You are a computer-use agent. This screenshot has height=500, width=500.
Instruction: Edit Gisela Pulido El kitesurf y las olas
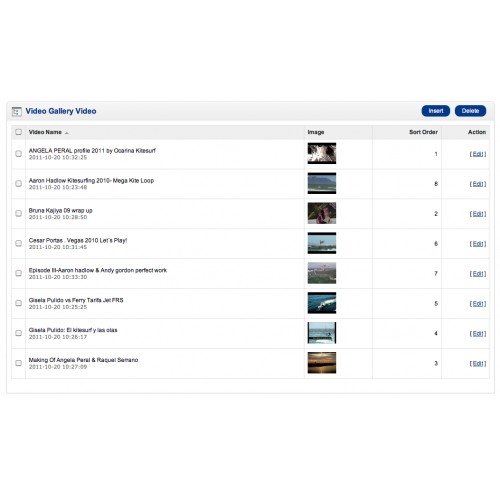[478, 334]
